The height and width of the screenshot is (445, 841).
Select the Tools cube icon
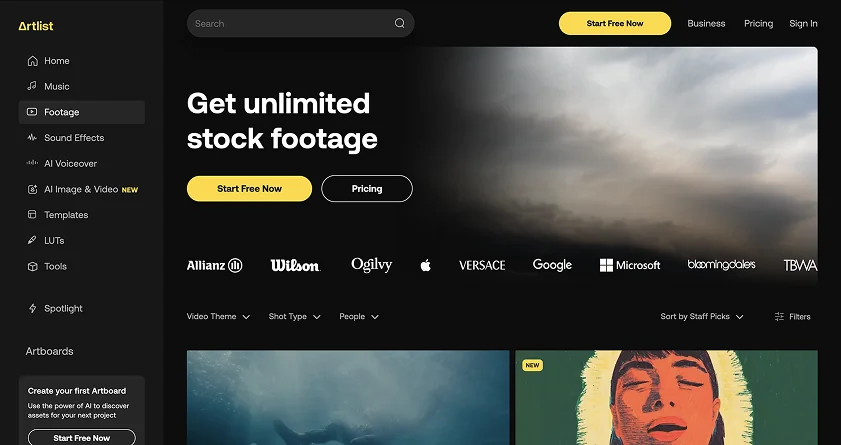tap(32, 266)
